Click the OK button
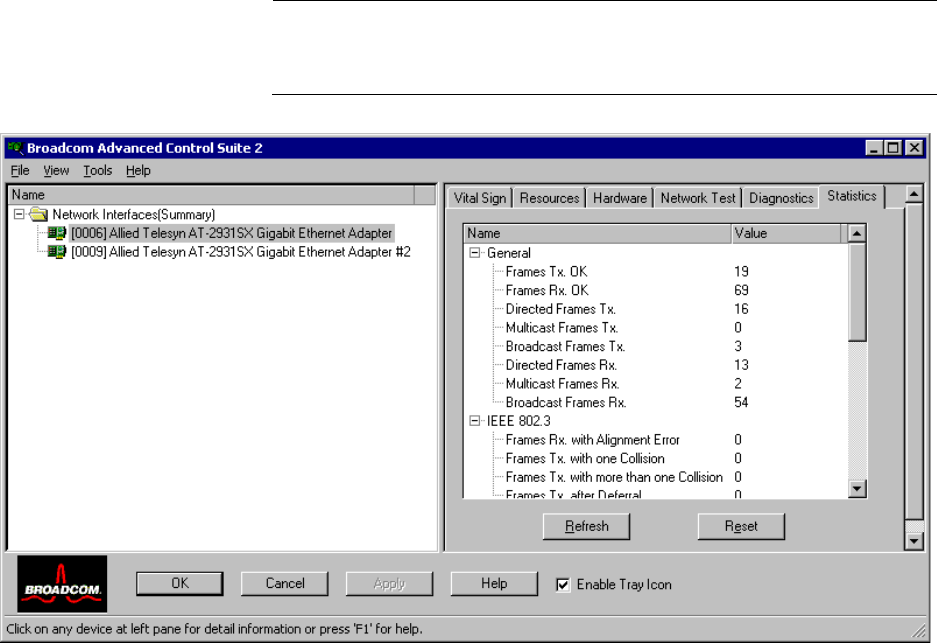 pyautogui.click(x=180, y=583)
